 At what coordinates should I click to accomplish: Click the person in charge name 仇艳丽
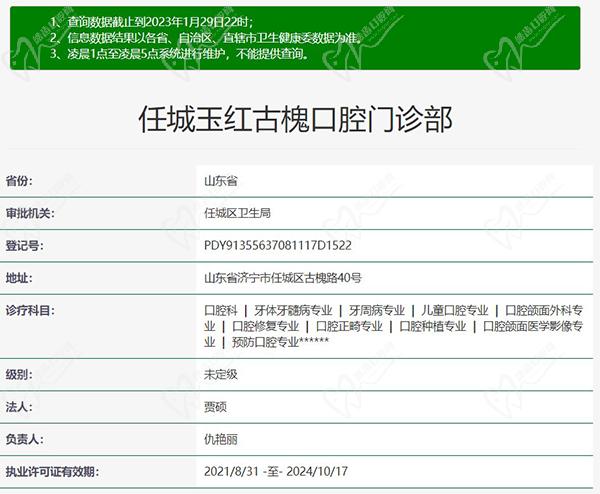(220, 439)
